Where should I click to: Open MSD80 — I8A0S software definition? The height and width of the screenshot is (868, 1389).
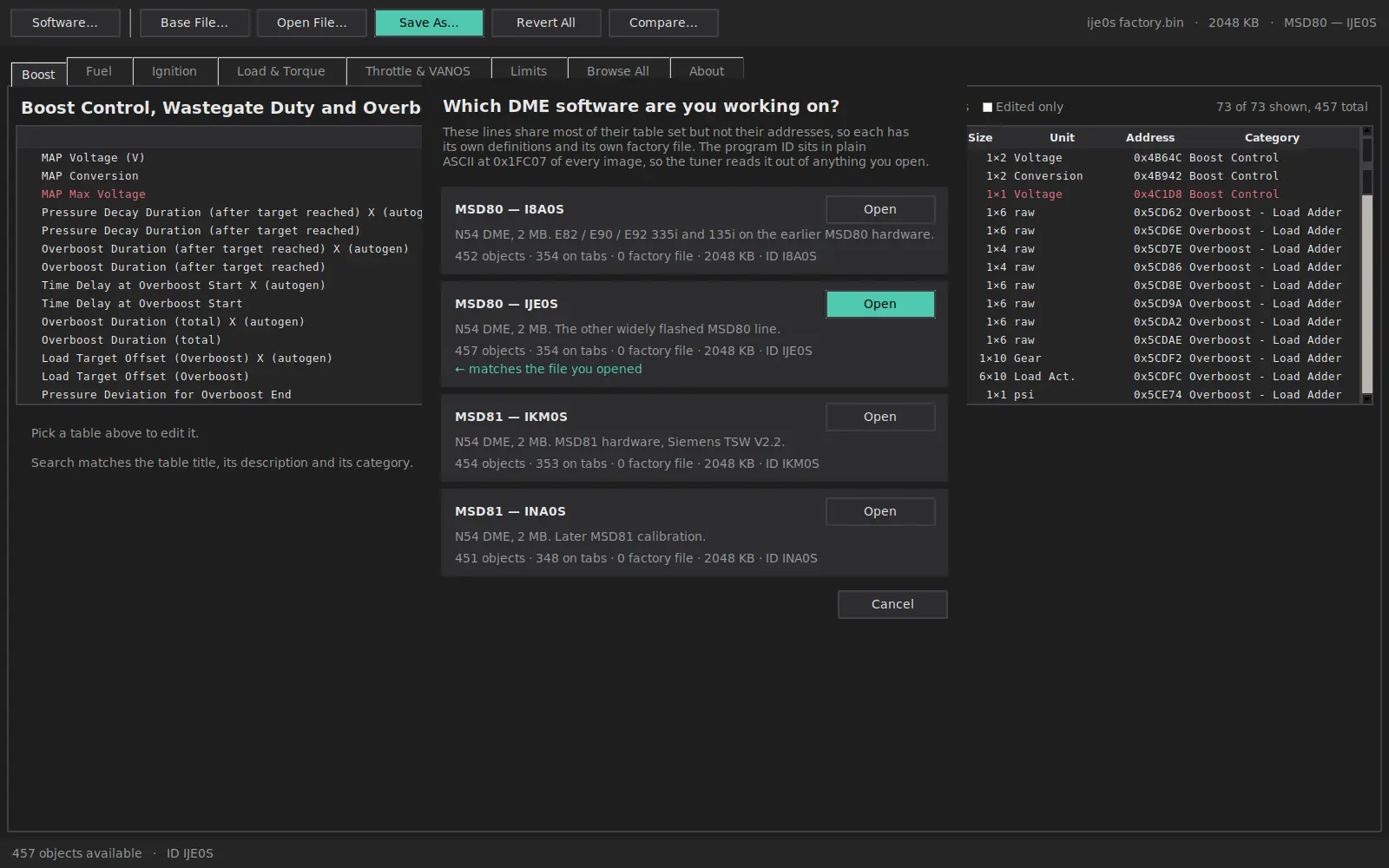[879, 209]
